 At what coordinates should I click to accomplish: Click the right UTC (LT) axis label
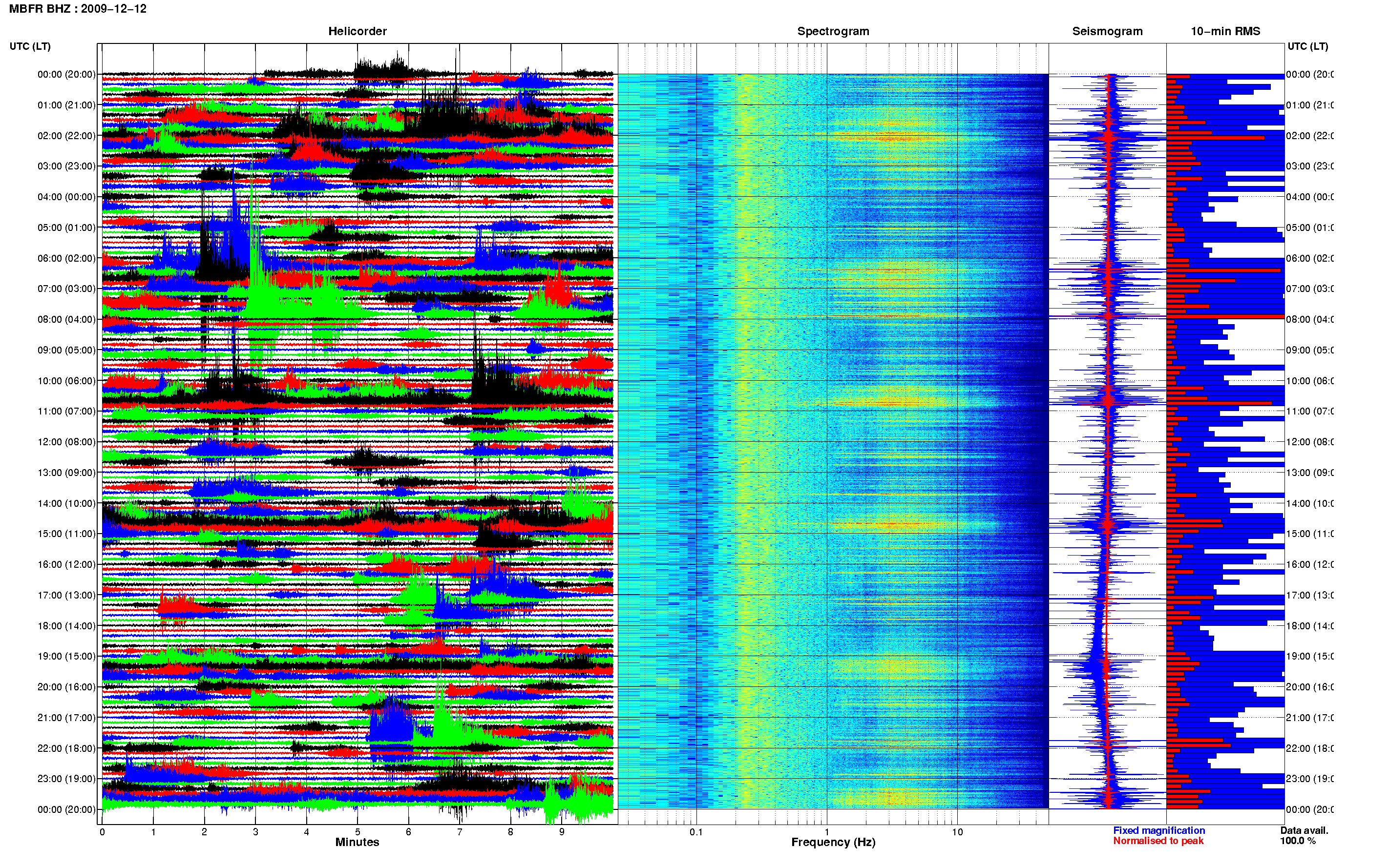click(x=1307, y=46)
